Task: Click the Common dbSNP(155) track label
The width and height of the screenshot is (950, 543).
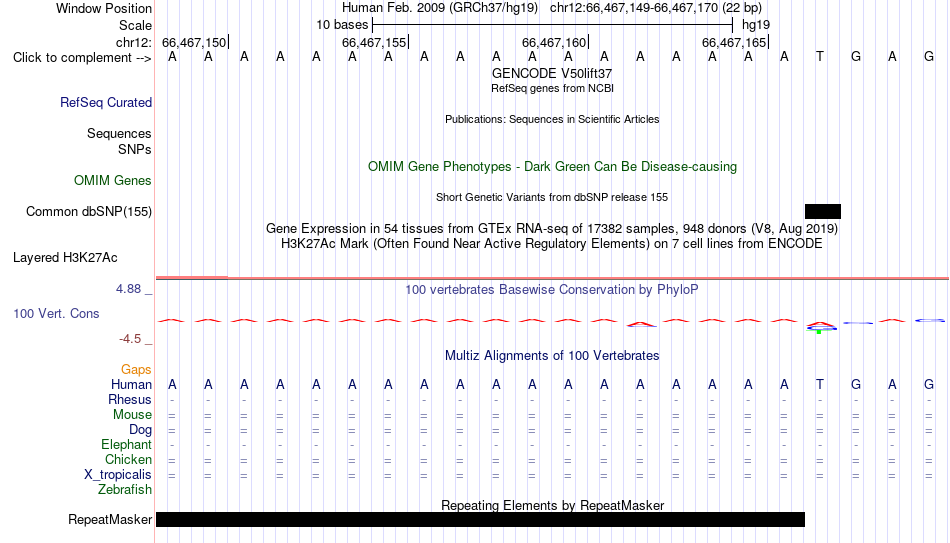Action: [x=89, y=212]
